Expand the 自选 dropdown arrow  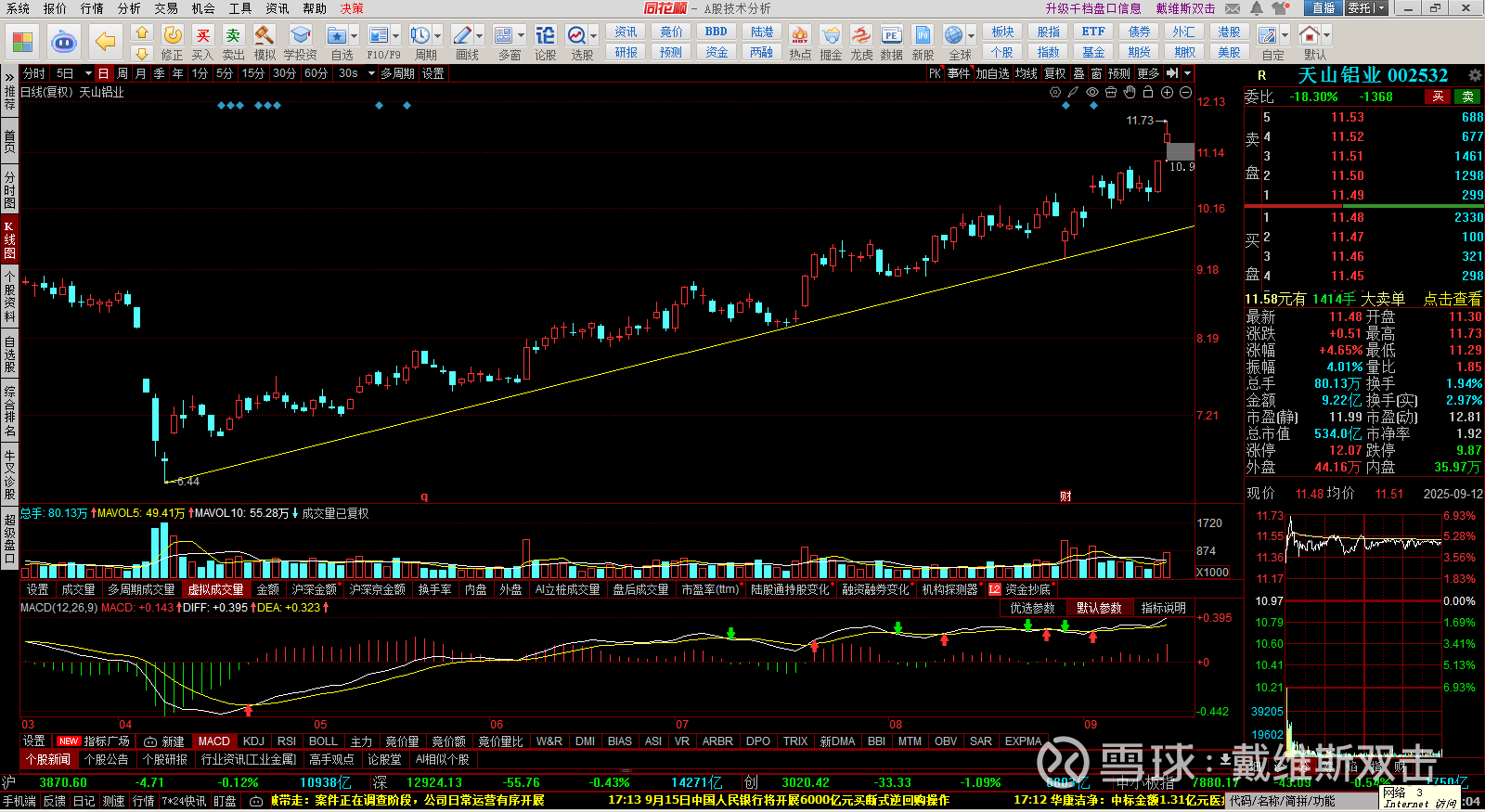pyautogui.click(x=355, y=36)
